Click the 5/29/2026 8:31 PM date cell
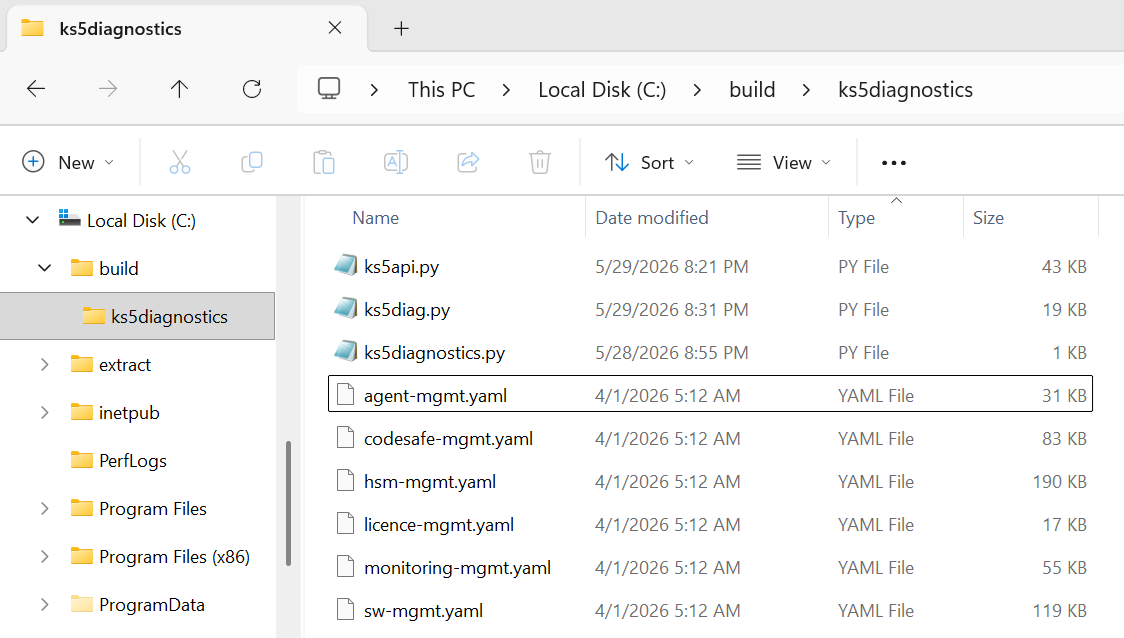 click(x=672, y=310)
